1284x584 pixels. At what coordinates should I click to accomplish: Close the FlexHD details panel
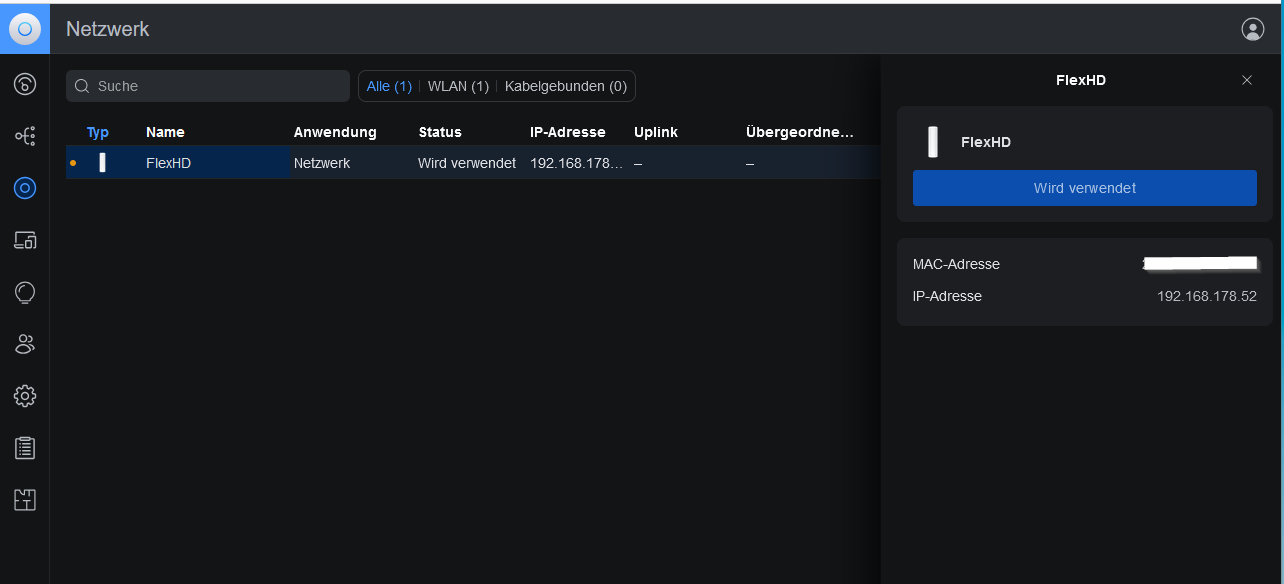[x=1247, y=80]
